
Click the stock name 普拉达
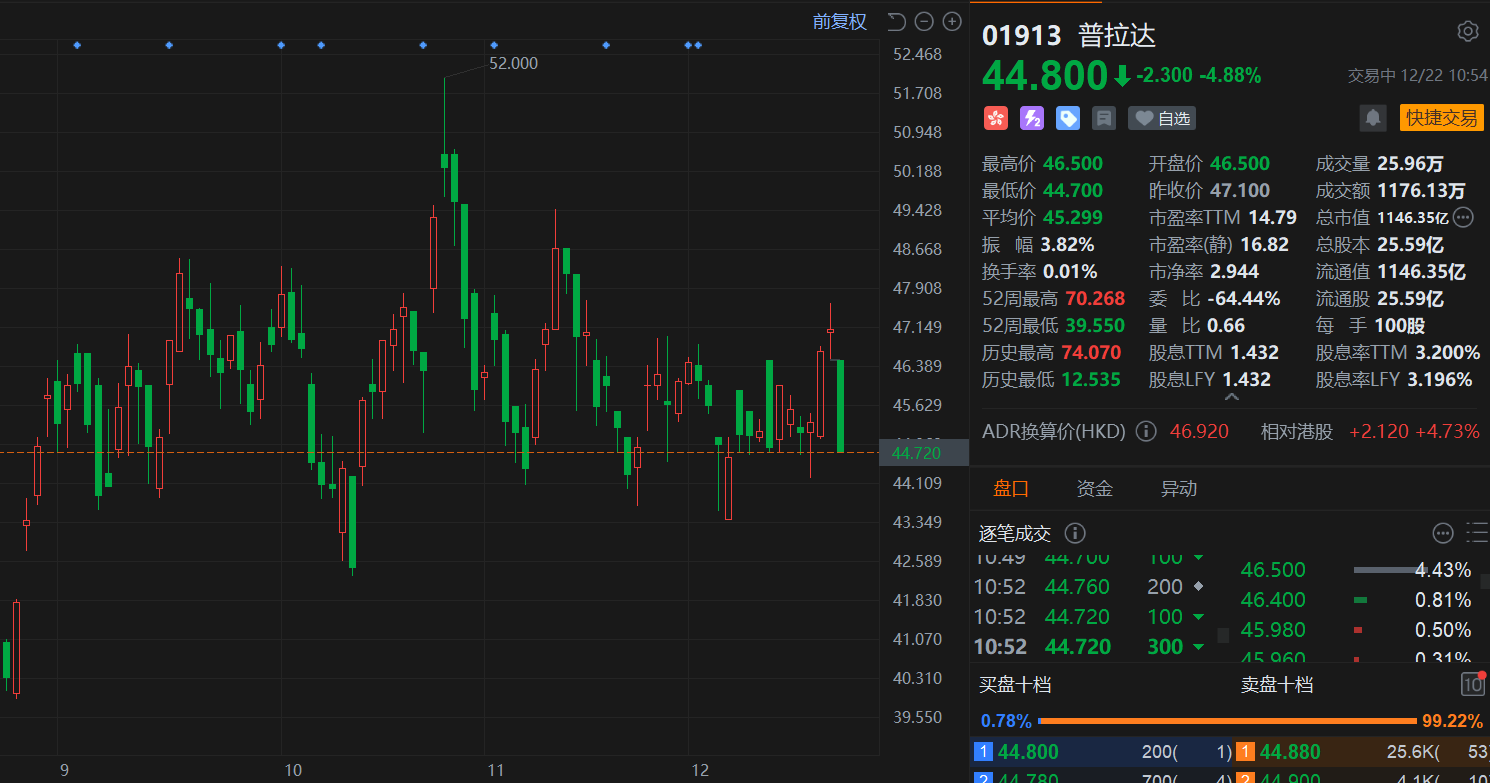pos(1117,36)
